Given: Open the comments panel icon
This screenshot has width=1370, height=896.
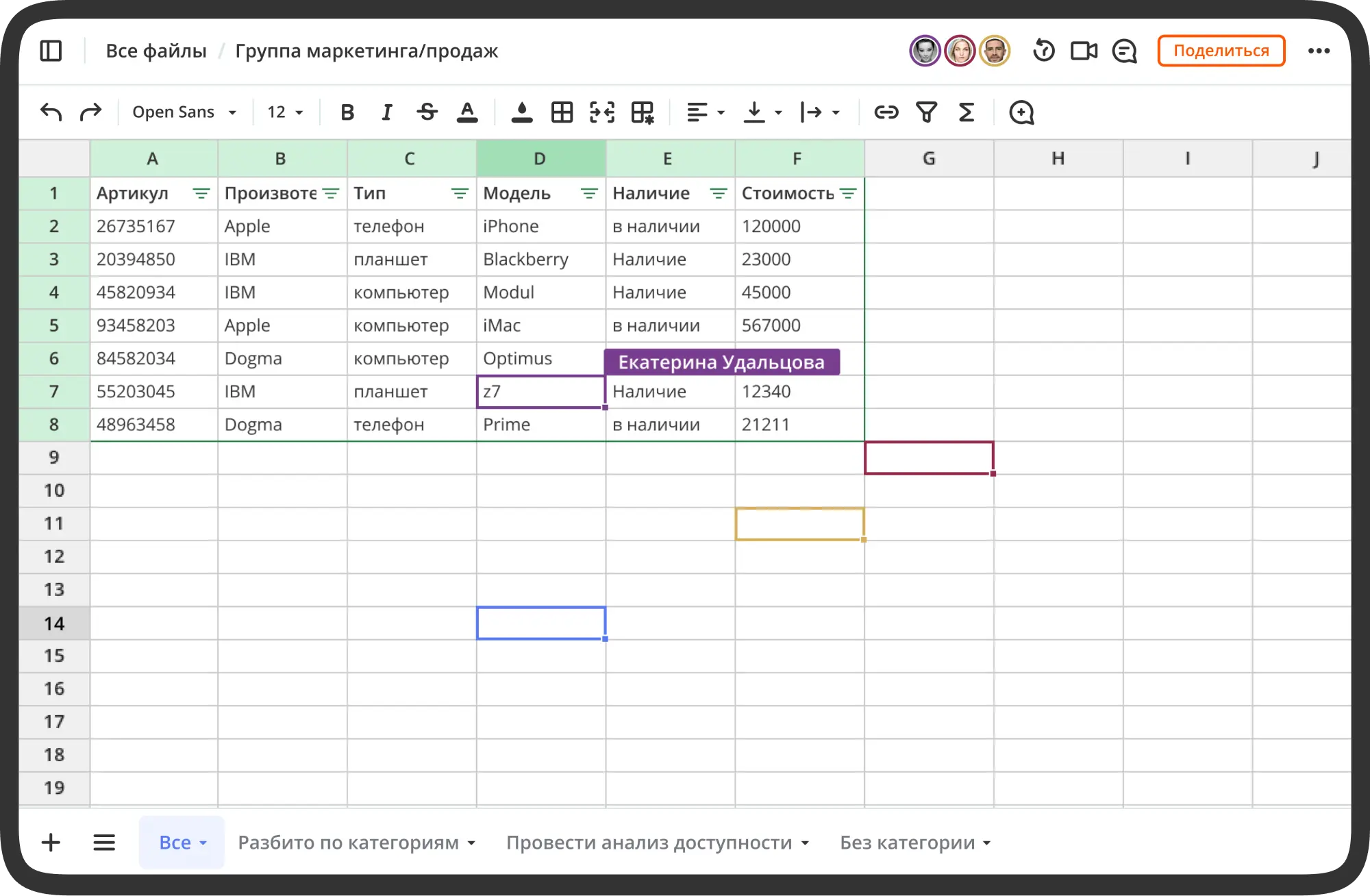Looking at the screenshot, I should (1124, 51).
